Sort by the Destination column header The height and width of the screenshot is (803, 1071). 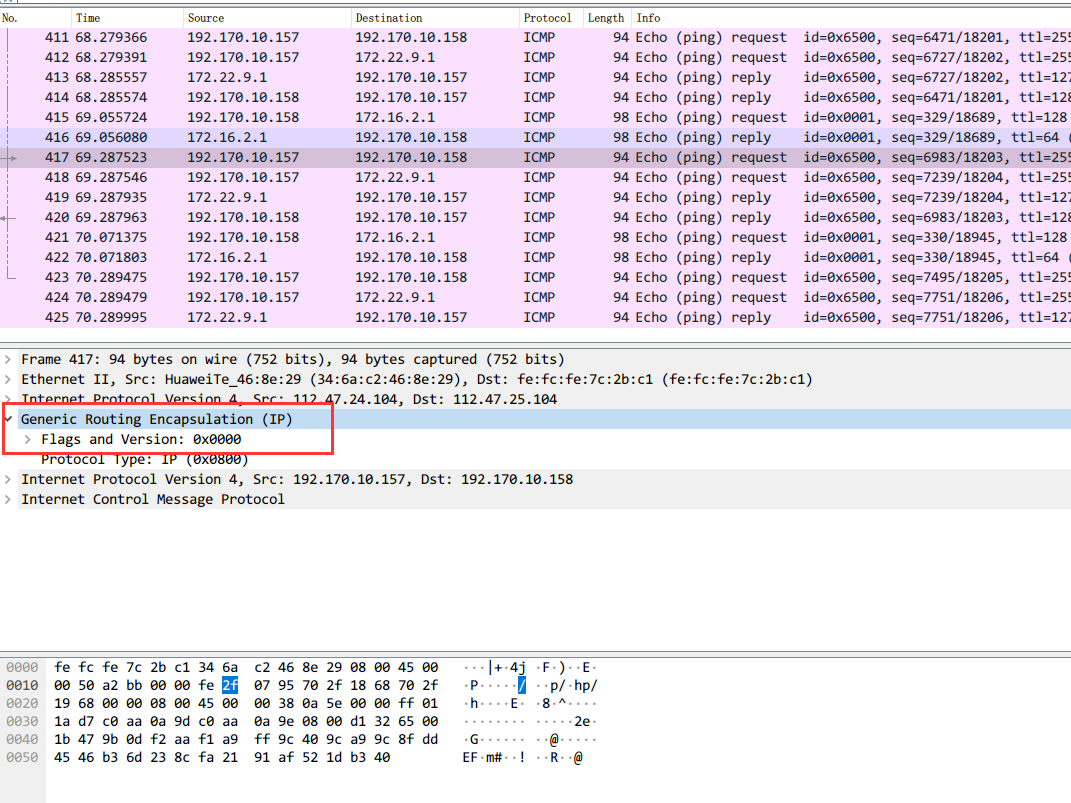tap(435, 18)
